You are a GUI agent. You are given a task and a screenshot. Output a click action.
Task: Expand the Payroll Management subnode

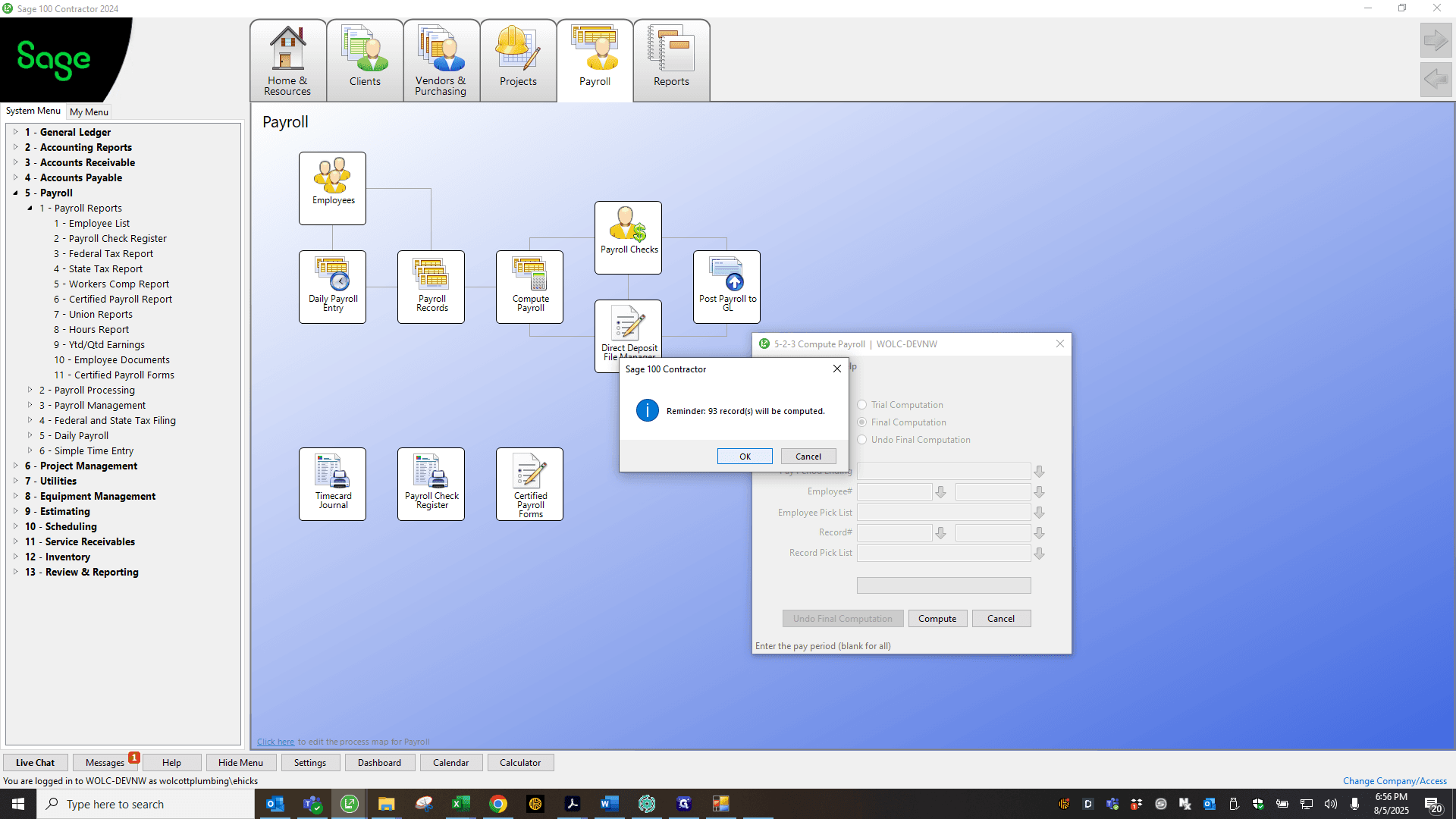[30, 405]
